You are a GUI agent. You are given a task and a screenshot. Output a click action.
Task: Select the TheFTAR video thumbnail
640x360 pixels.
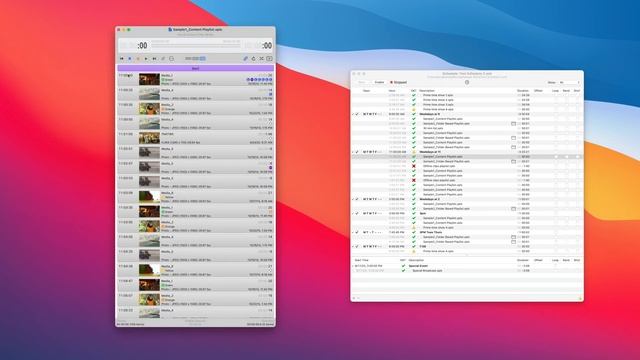coord(149,138)
